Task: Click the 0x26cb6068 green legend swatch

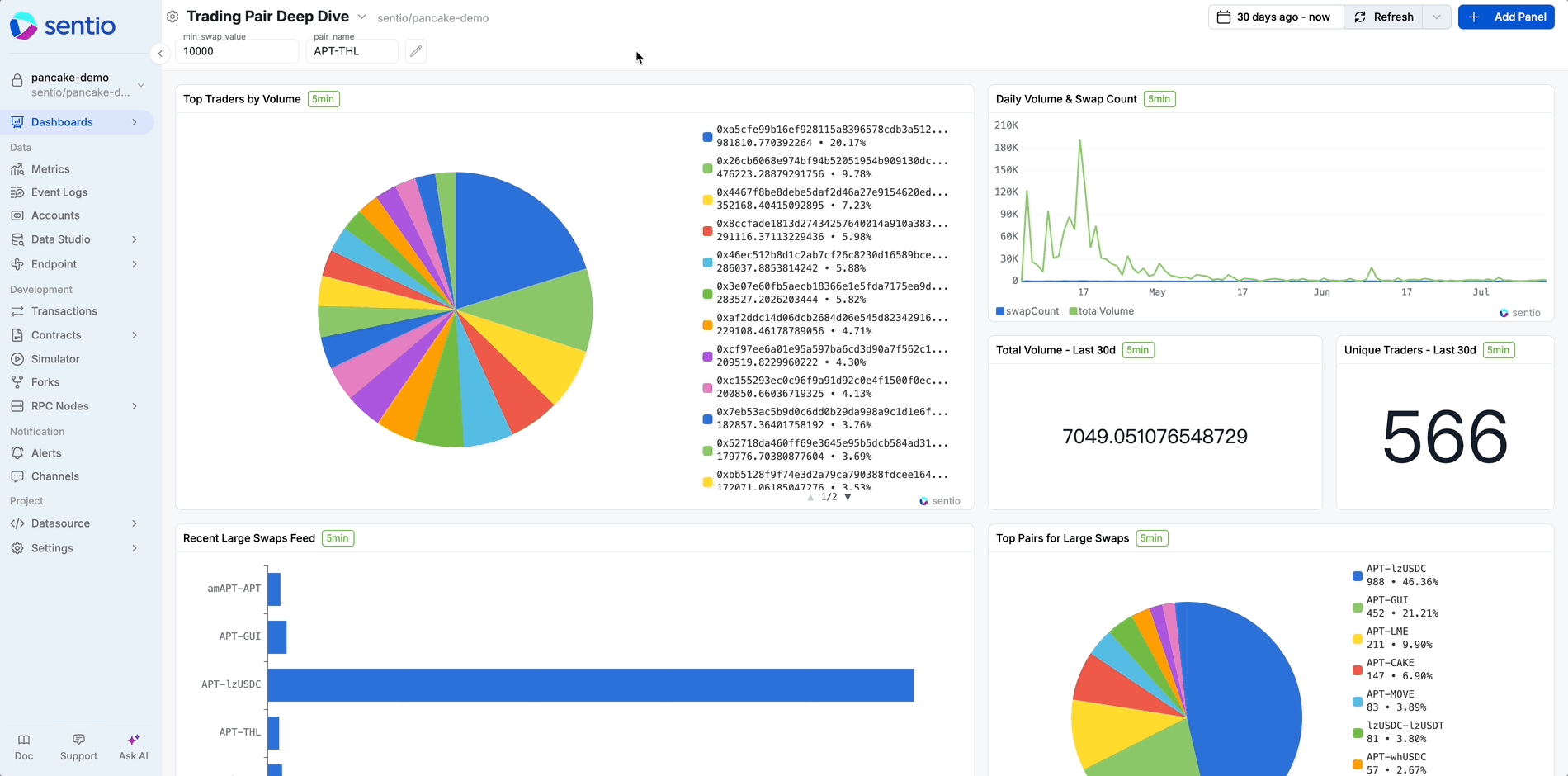Action: click(707, 168)
